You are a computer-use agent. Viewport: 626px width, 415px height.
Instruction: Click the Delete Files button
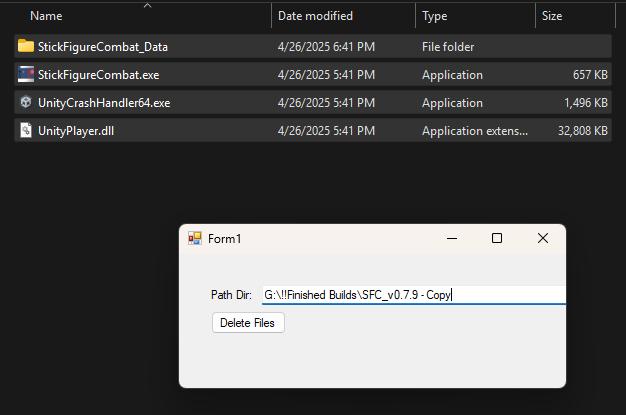point(248,323)
